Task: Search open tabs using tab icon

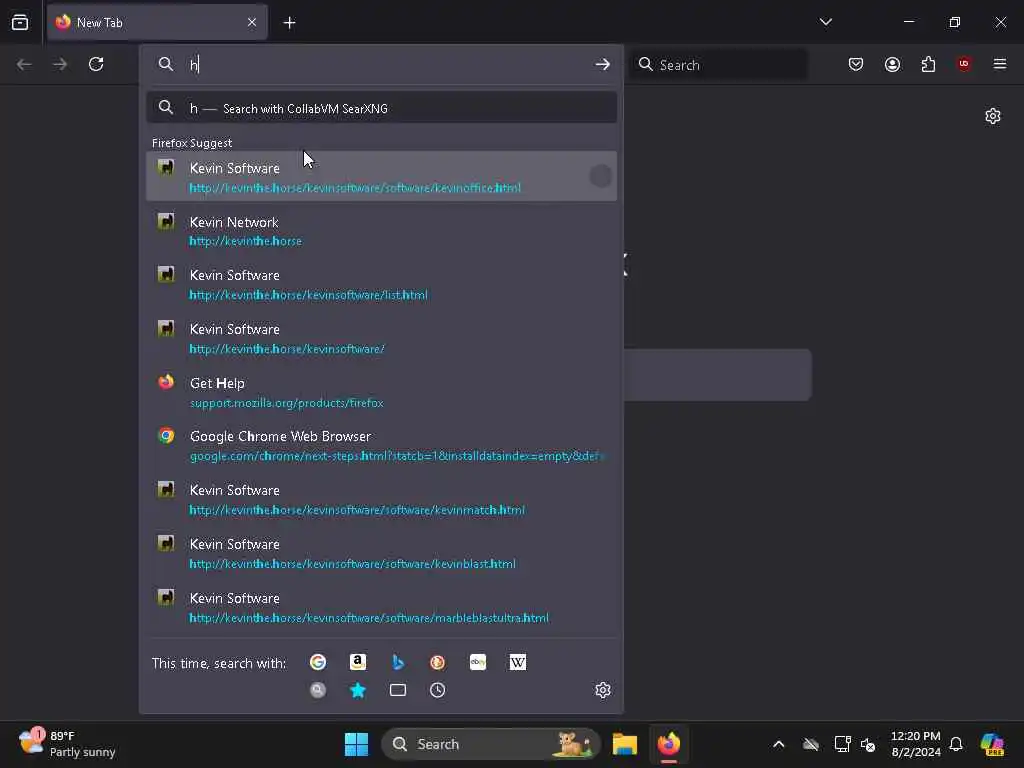Action: coord(398,690)
